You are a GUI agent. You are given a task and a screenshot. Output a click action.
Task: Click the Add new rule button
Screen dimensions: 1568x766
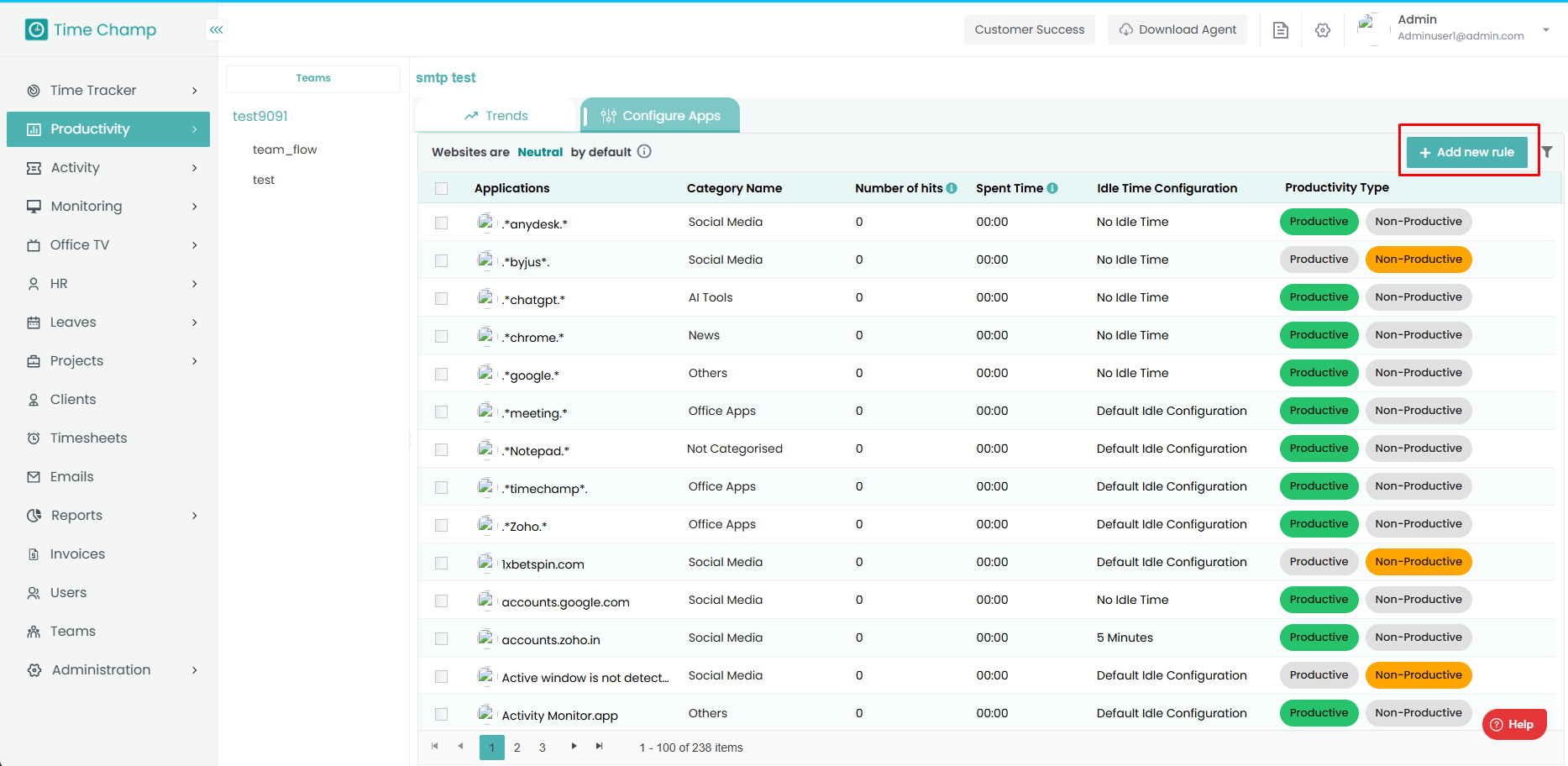click(x=1466, y=152)
